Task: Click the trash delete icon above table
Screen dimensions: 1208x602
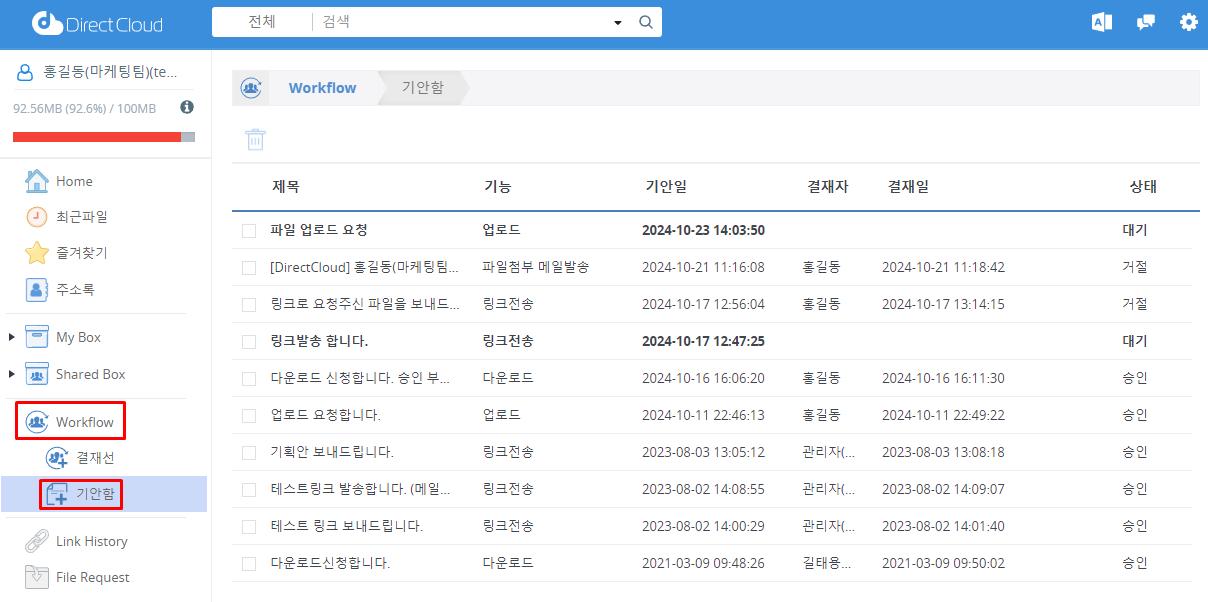Action: tap(256, 140)
